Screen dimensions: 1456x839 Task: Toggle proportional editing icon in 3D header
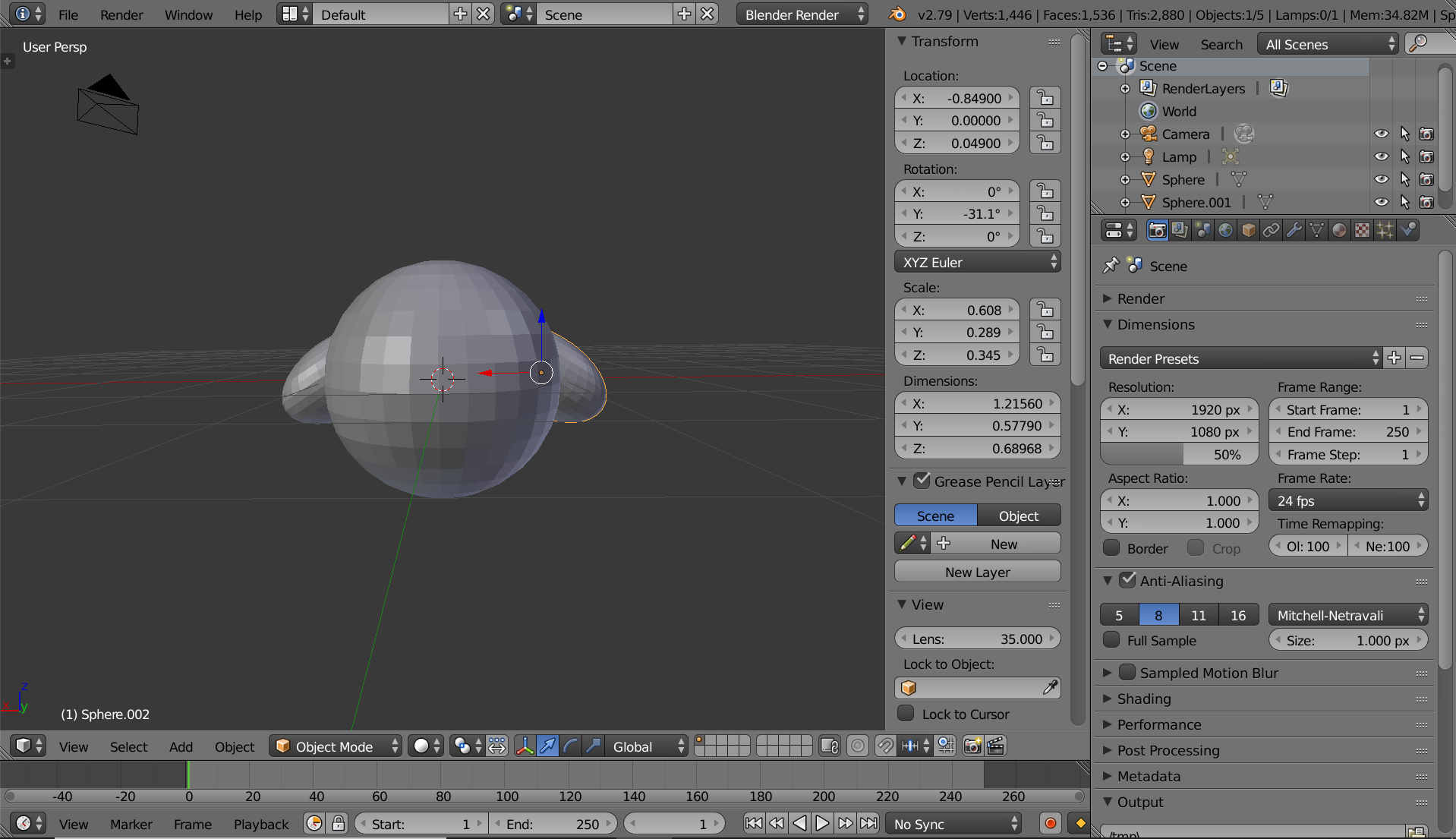(858, 746)
